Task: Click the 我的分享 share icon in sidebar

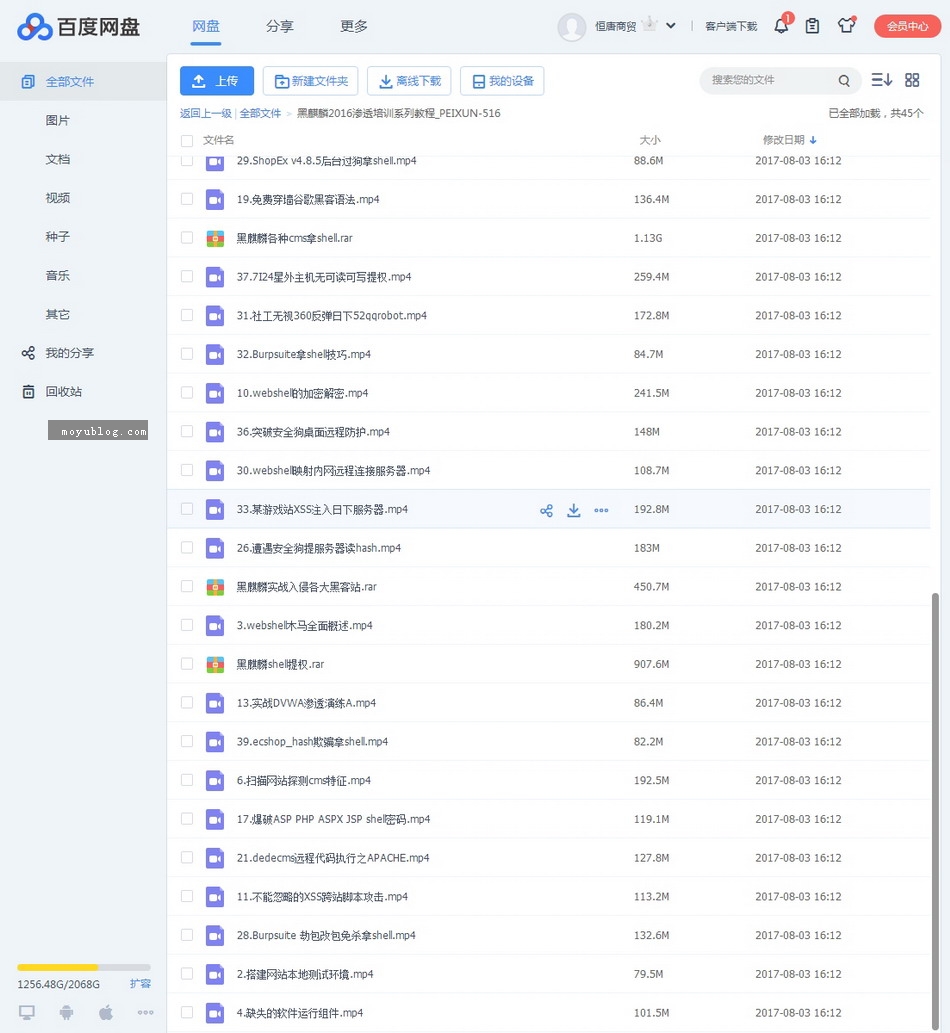Action: pos(28,353)
